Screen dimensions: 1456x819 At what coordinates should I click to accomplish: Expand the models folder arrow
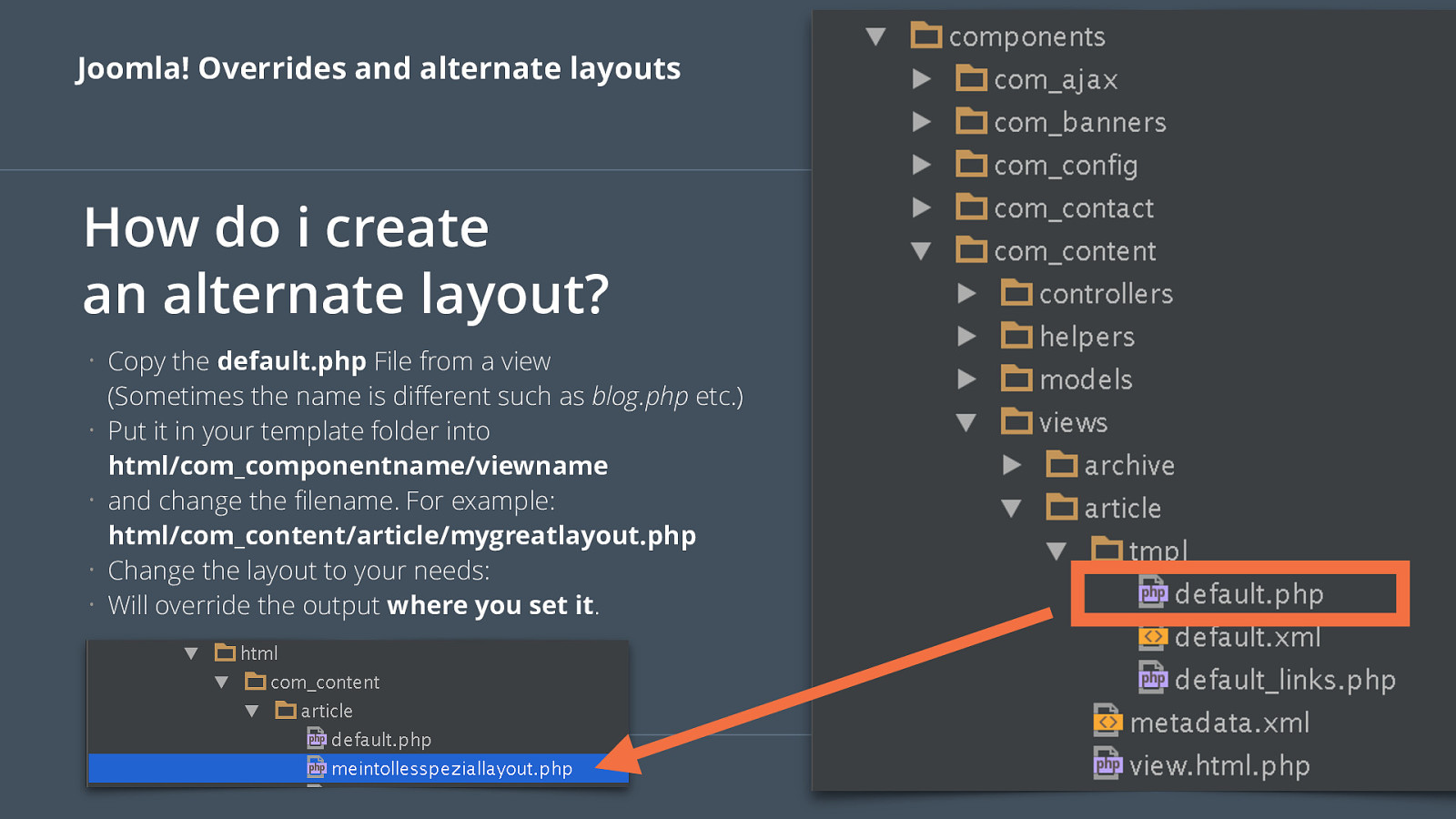point(967,379)
